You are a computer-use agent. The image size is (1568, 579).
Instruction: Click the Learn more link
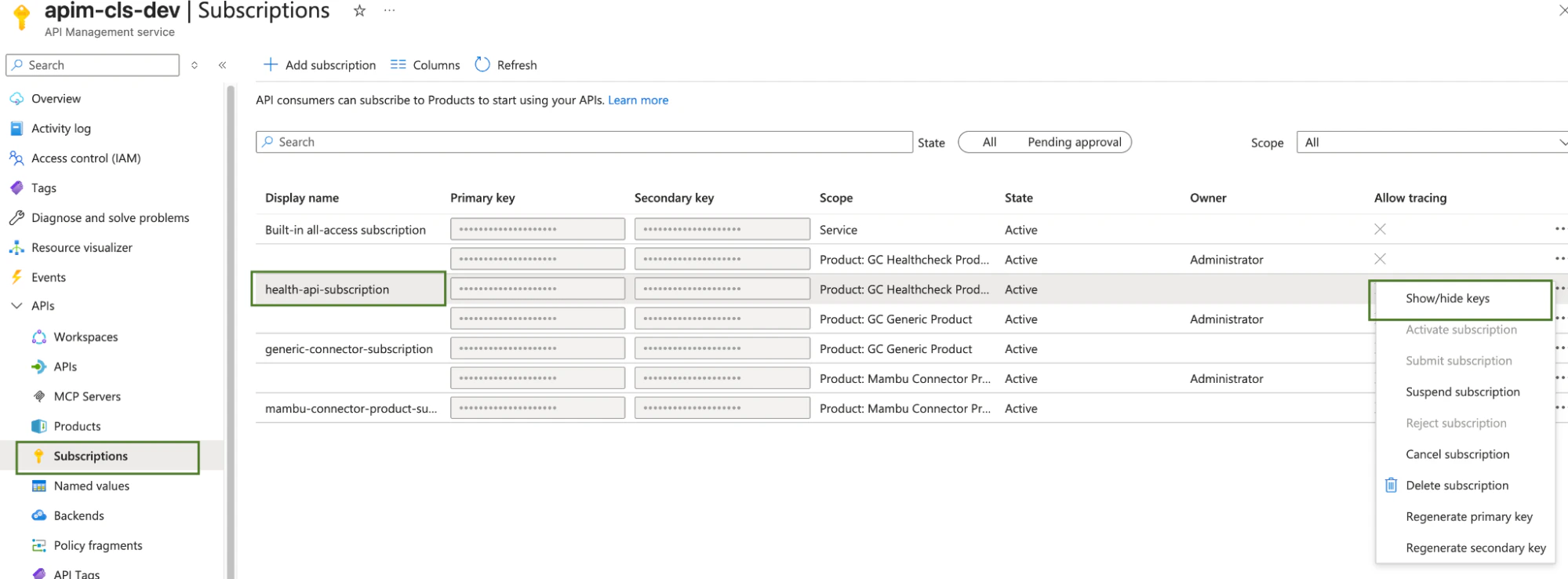(x=638, y=100)
